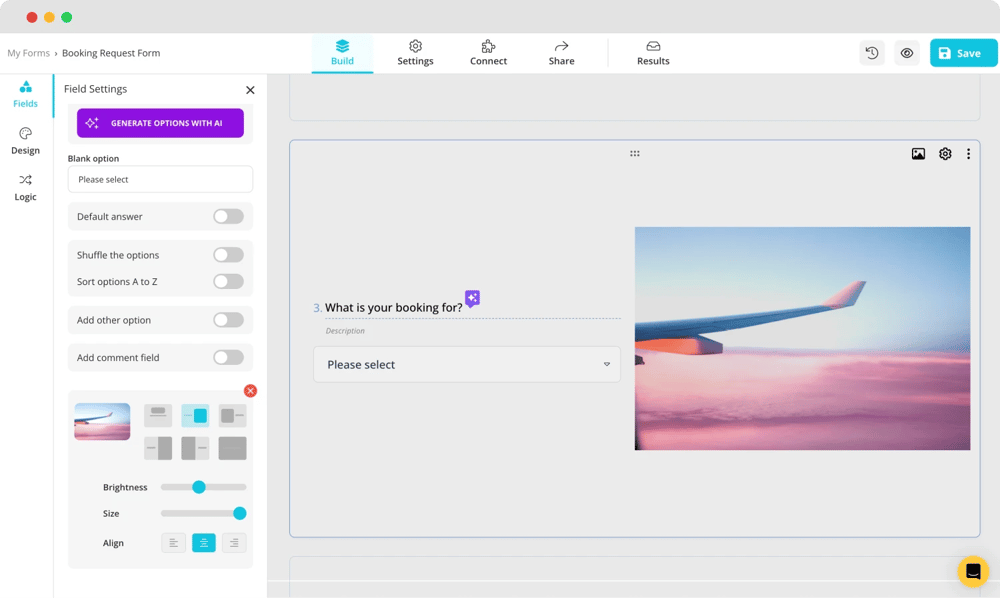Switch to the Share tab
Viewport: 1000px width, 598px height.
tap(561, 52)
